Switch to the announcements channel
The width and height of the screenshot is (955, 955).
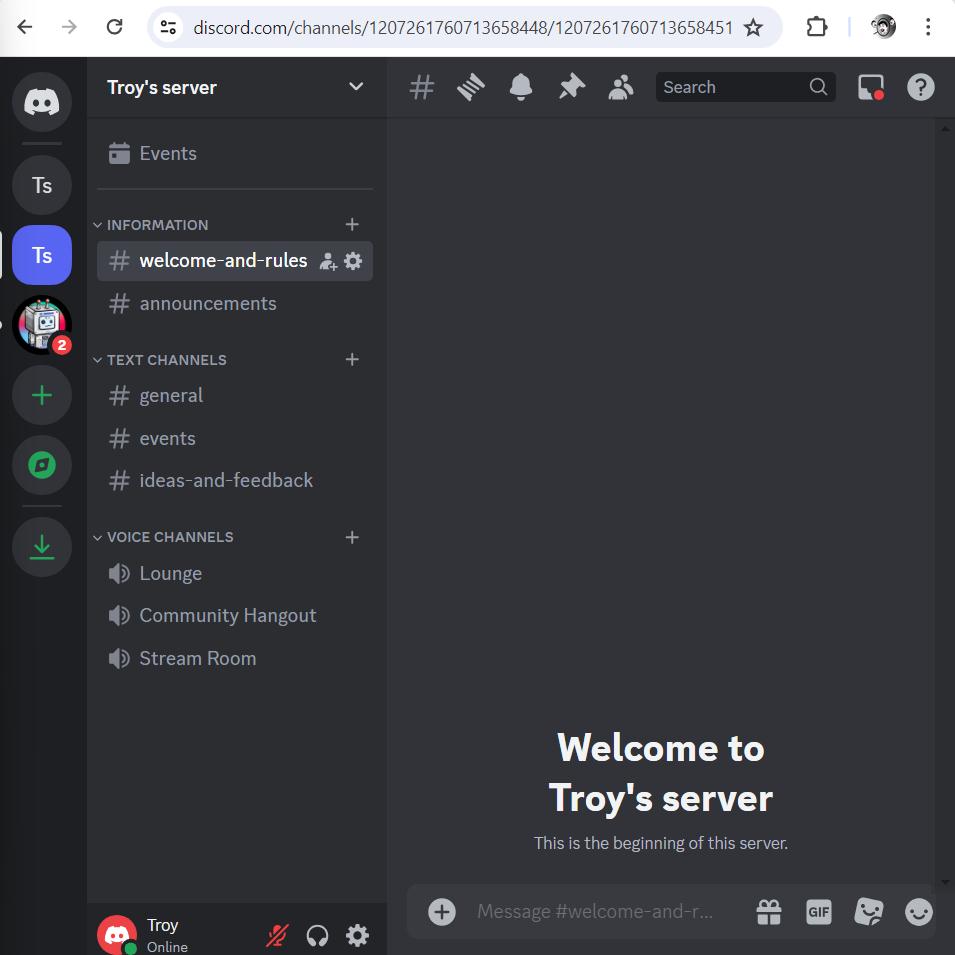pos(208,303)
